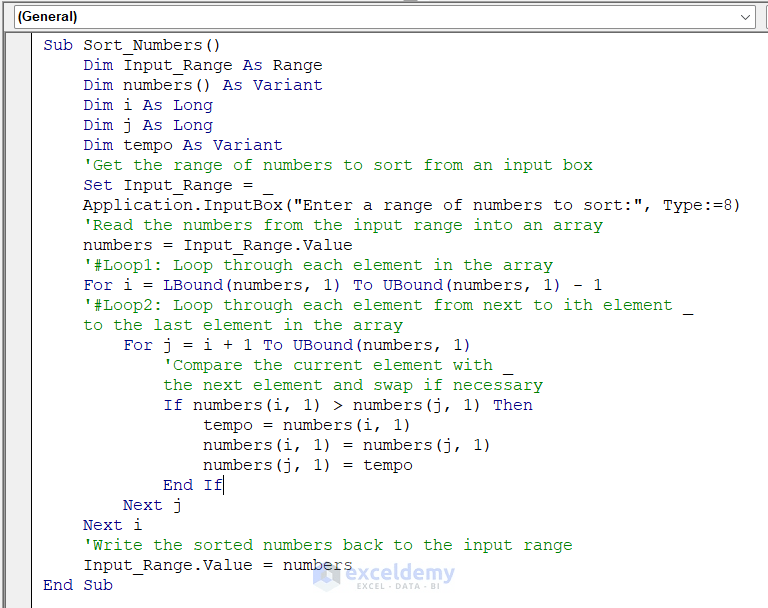Click the comment 'Read the numbers from the input range'
The width and height of the screenshot is (768, 608).
343,225
